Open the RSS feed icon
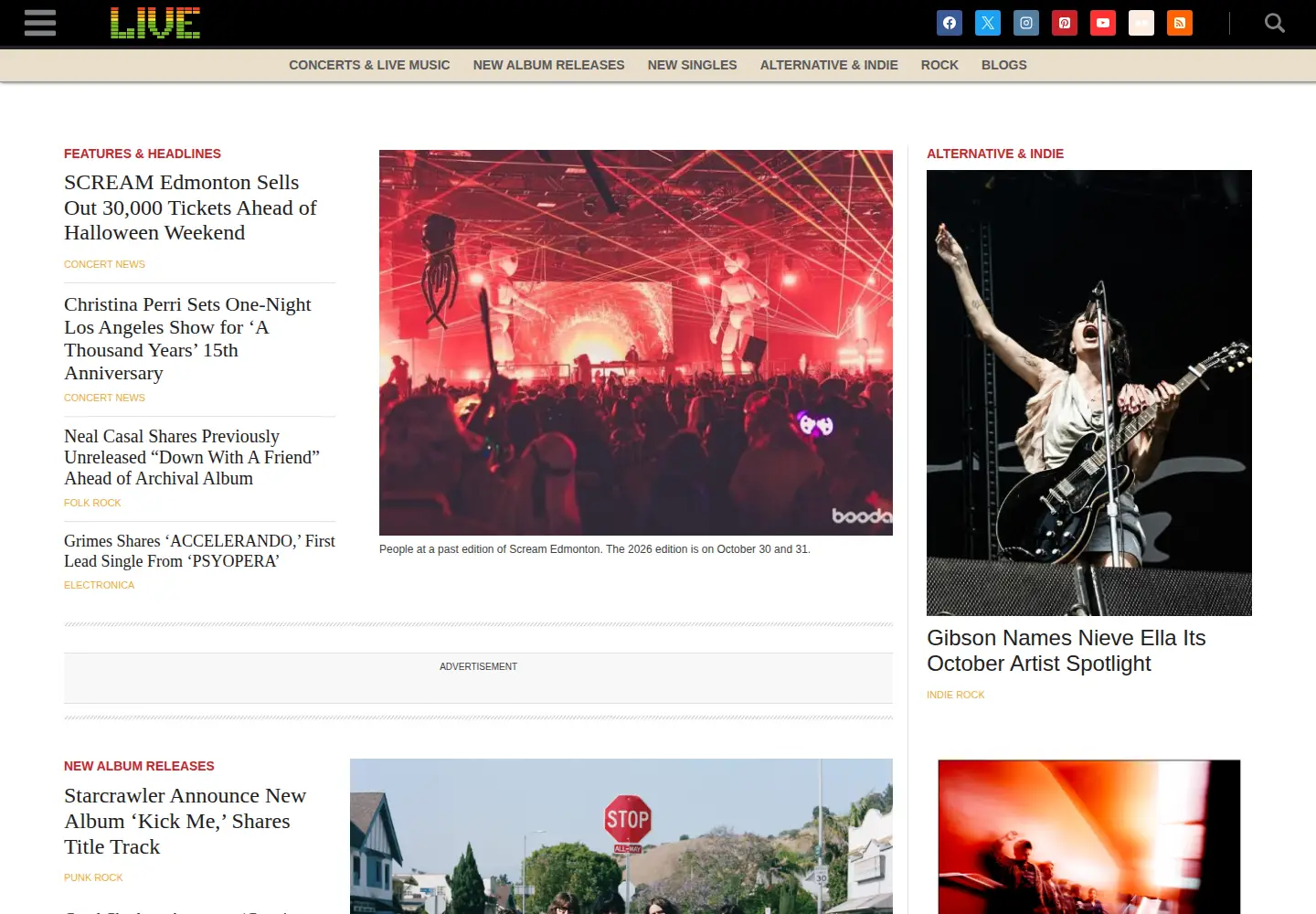 tap(1180, 23)
